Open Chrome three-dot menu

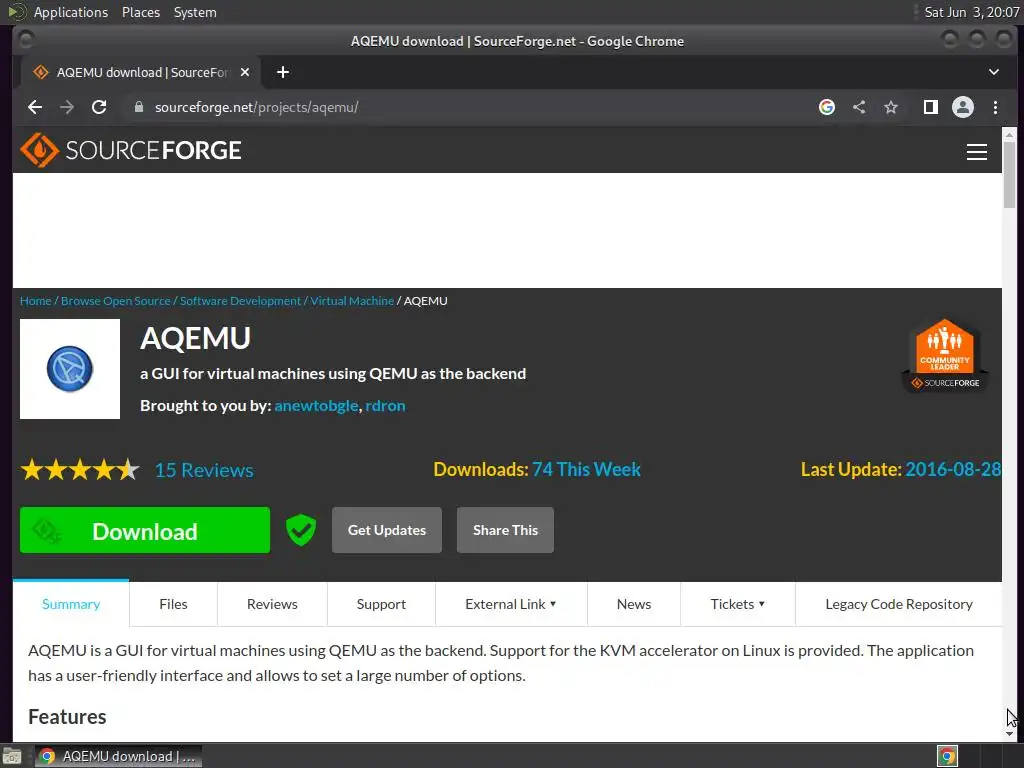(995, 107)
